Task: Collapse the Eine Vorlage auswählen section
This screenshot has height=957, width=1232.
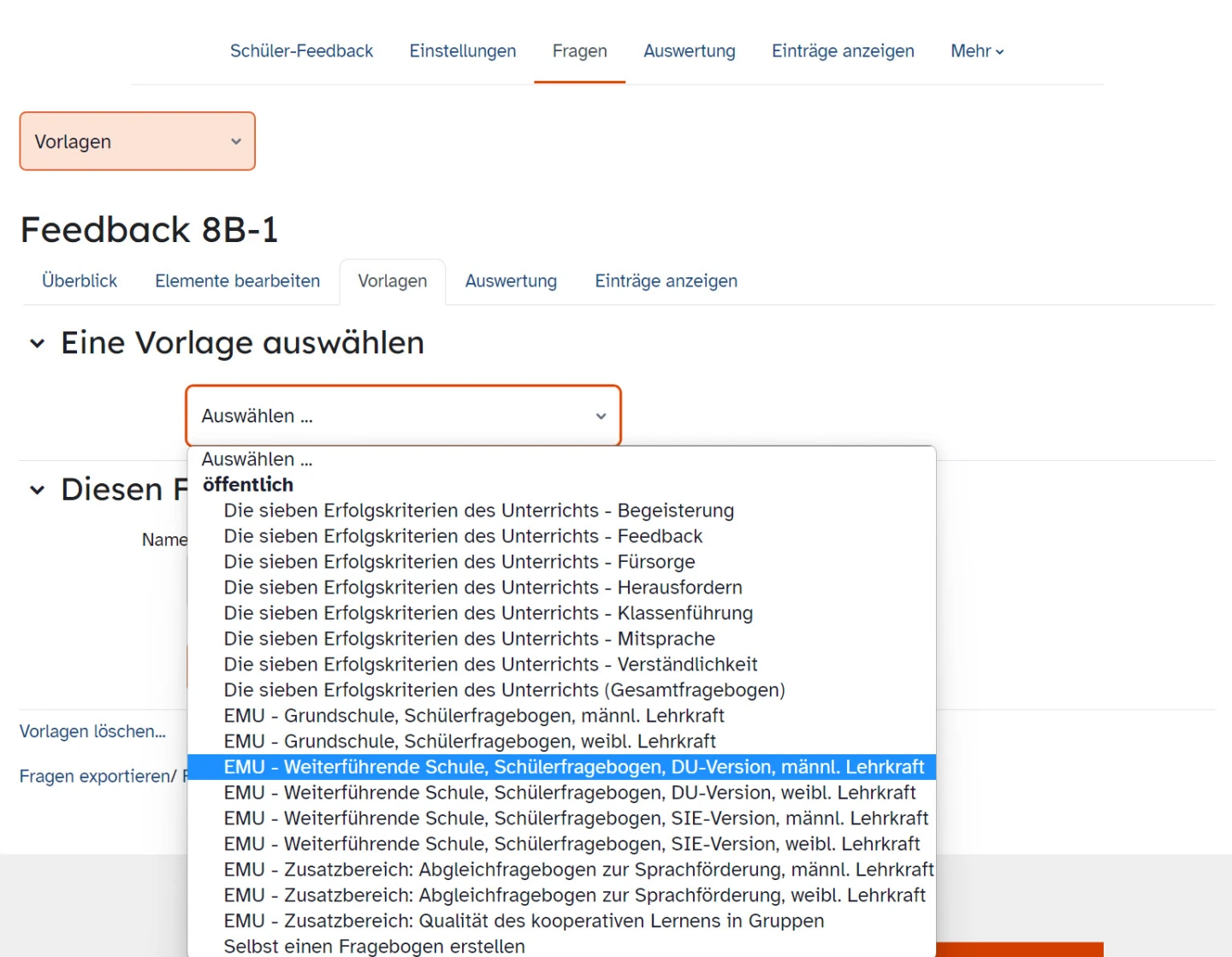Action: click(x=37, y=344)
